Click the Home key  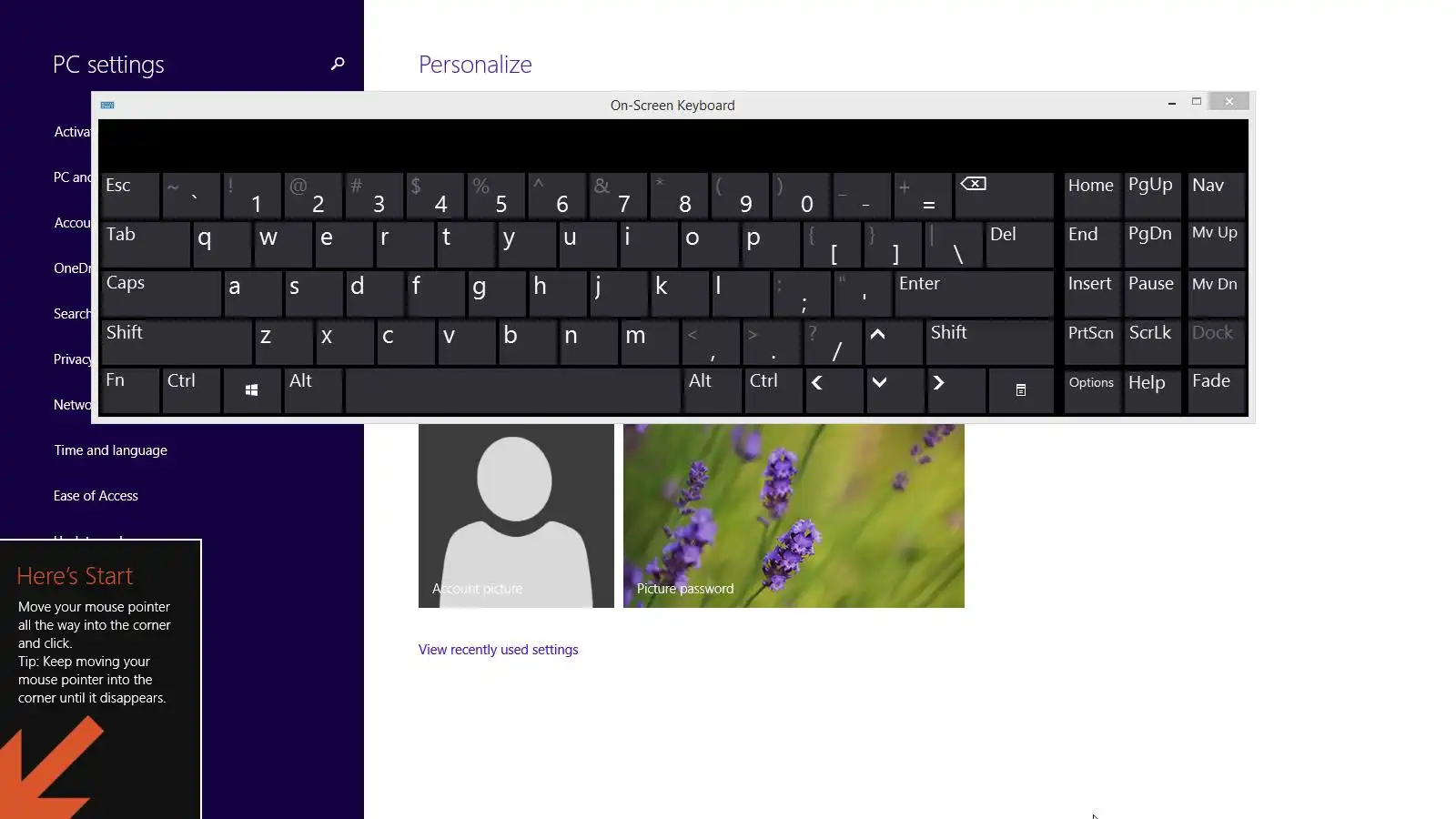[x=1092, y=196]
